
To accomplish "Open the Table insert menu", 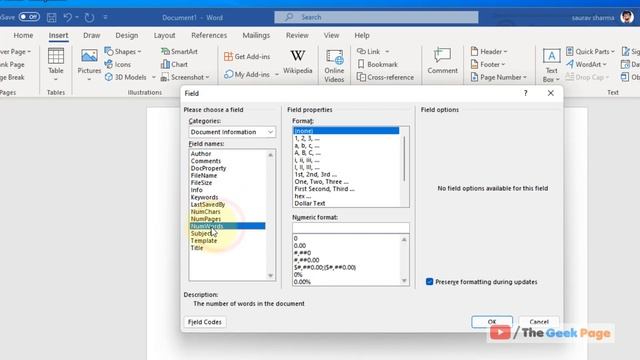I will tap(56, 64).
